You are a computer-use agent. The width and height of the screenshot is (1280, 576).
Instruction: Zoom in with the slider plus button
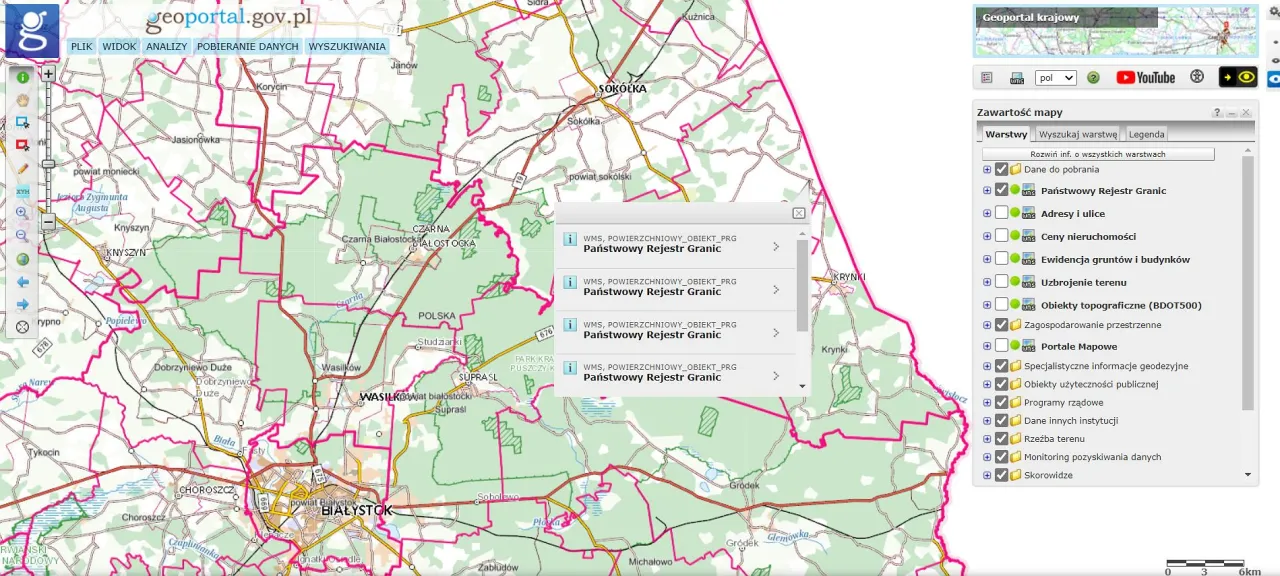point(48,73)
